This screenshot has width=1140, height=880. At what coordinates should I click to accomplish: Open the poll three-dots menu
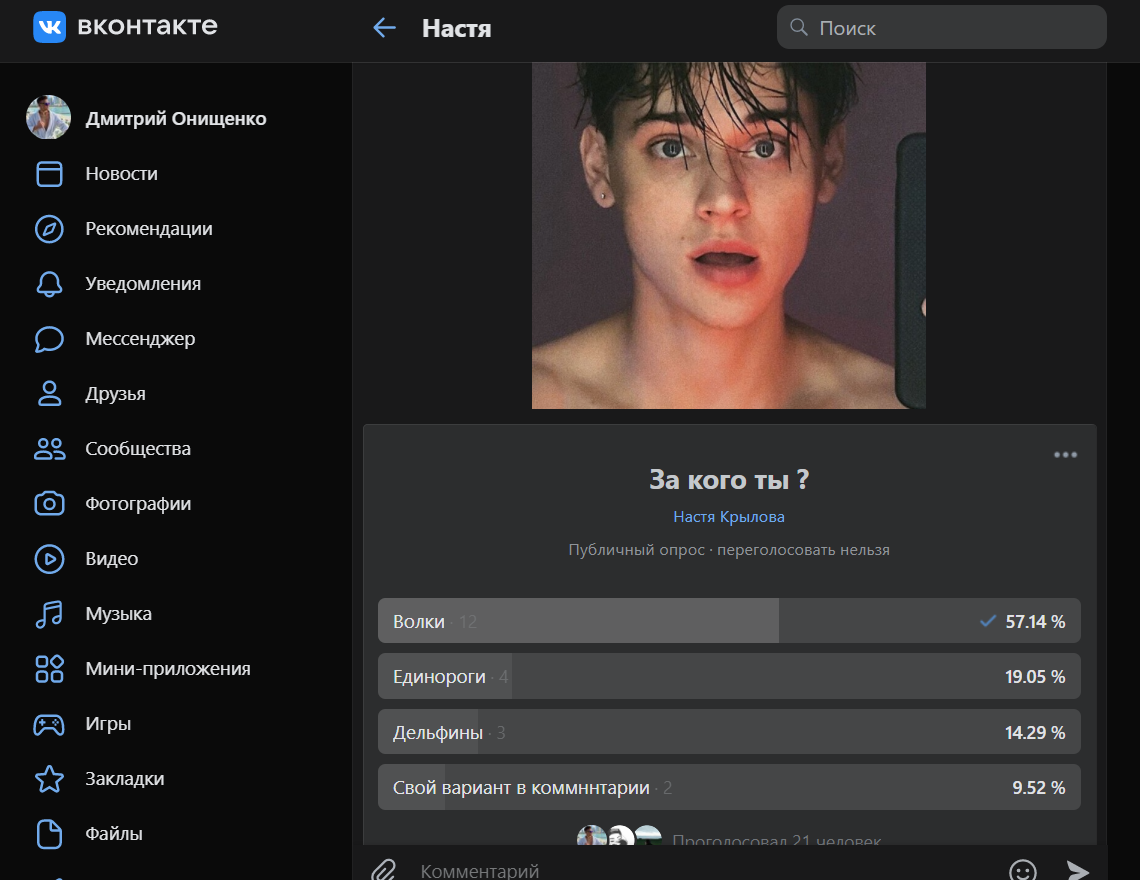pos(1065,455)
